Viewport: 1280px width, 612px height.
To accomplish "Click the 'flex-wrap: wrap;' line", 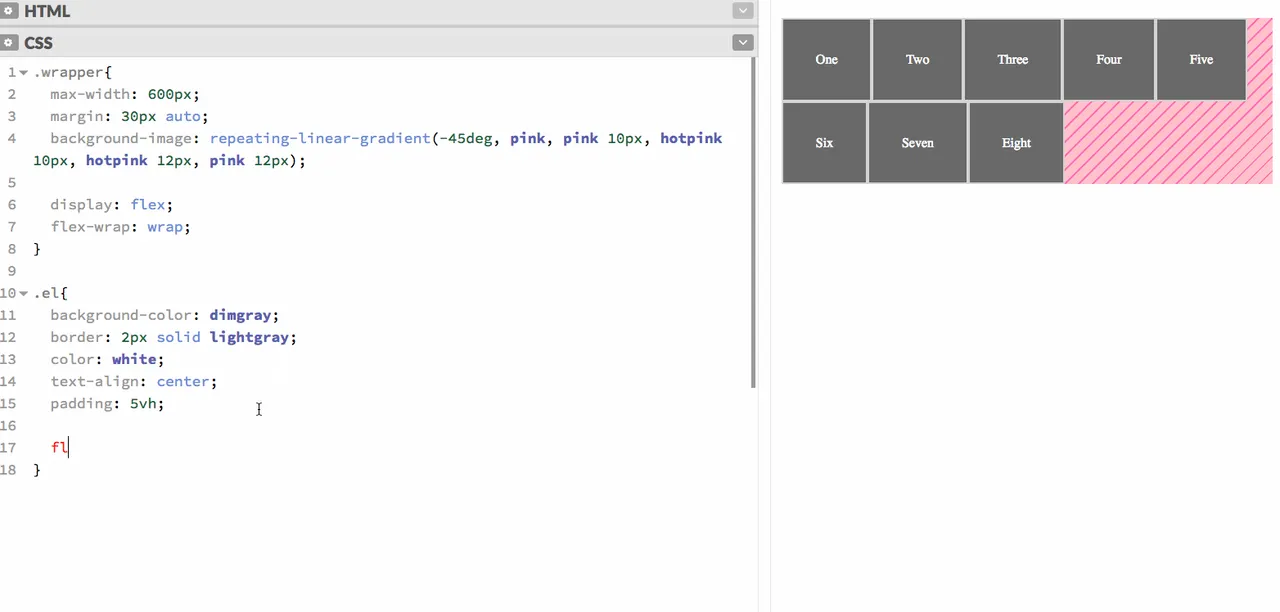I will coord(121,227).
